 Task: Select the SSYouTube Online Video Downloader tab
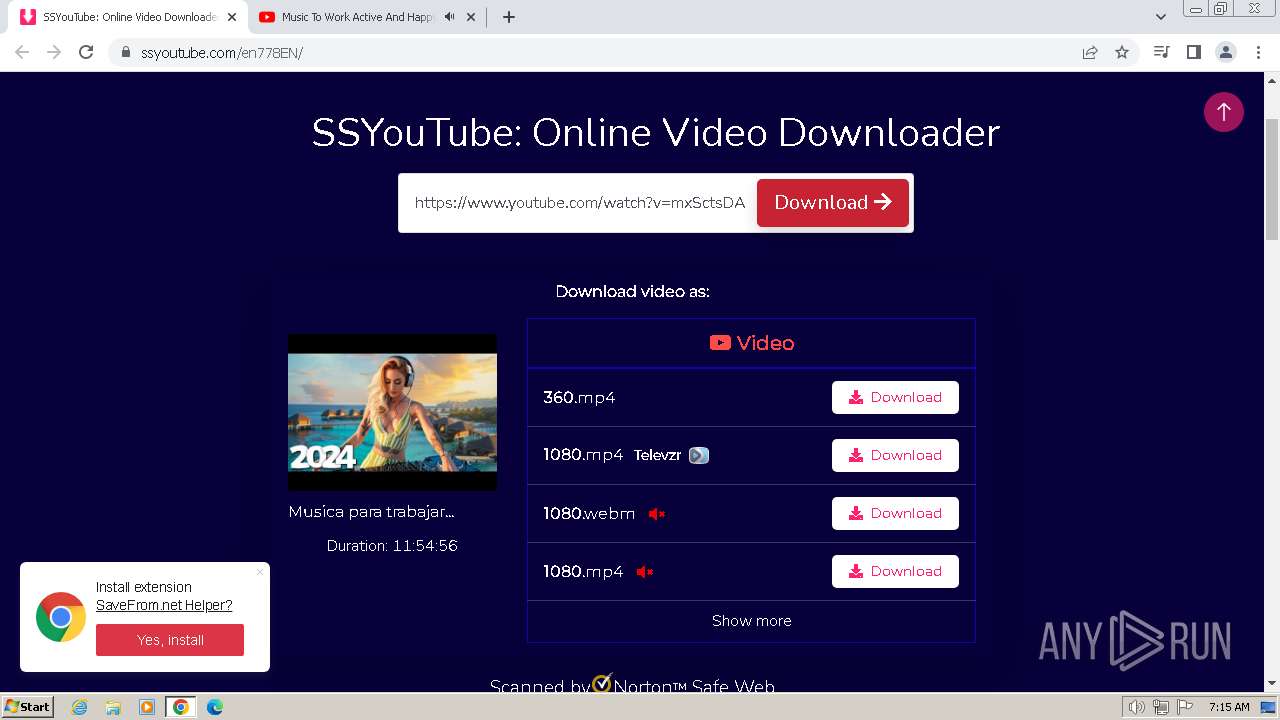pos(128,17)
